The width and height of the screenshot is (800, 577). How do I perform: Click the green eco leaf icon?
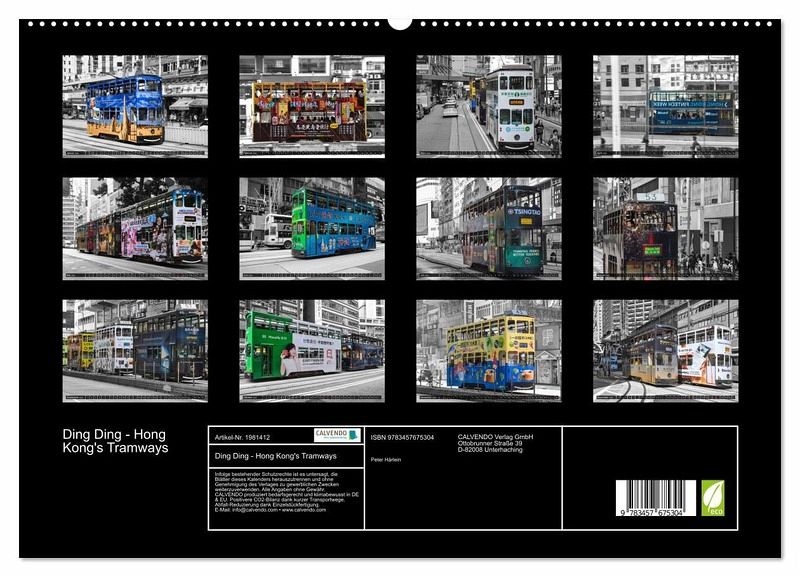pos(713,498)
